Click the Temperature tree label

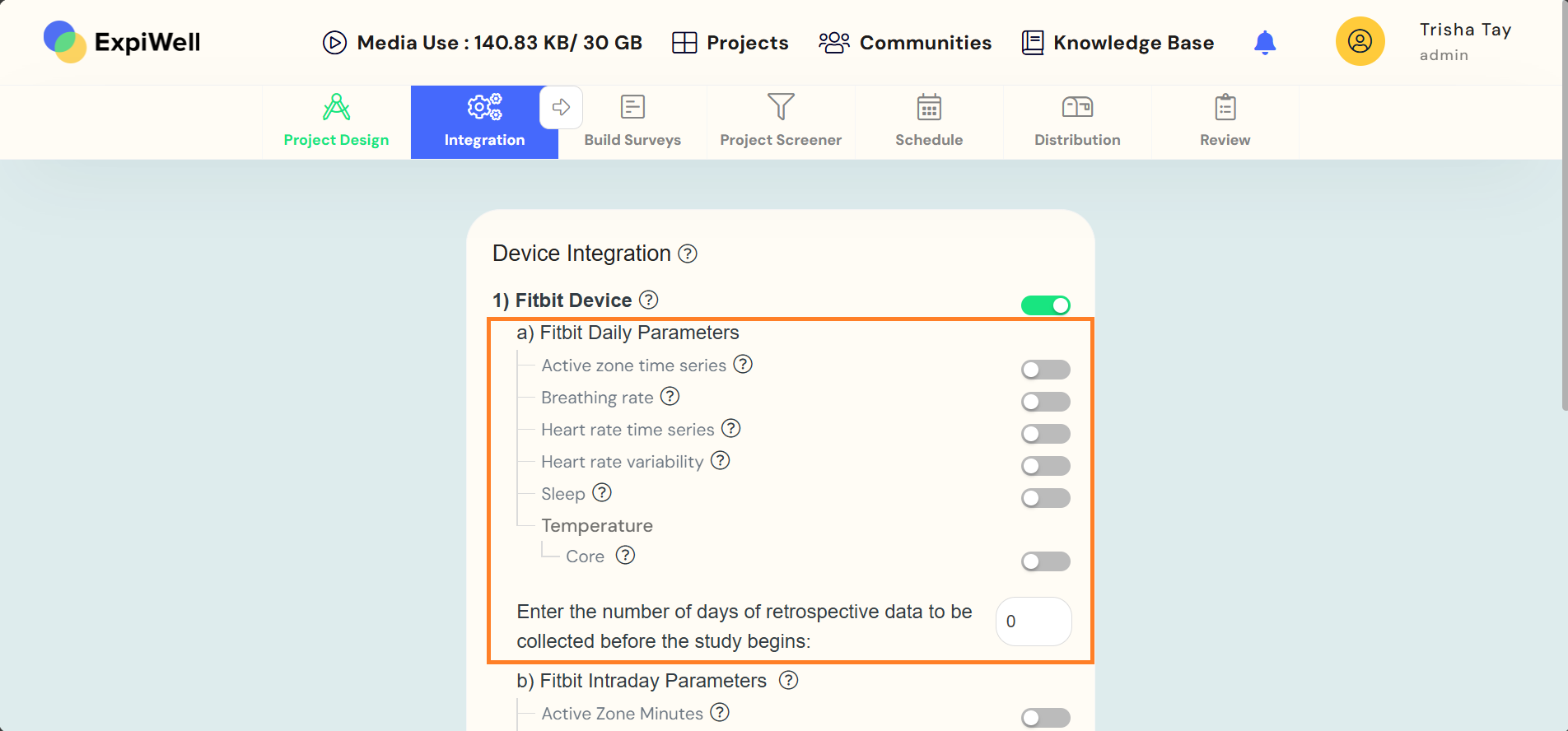click(597, 525)
